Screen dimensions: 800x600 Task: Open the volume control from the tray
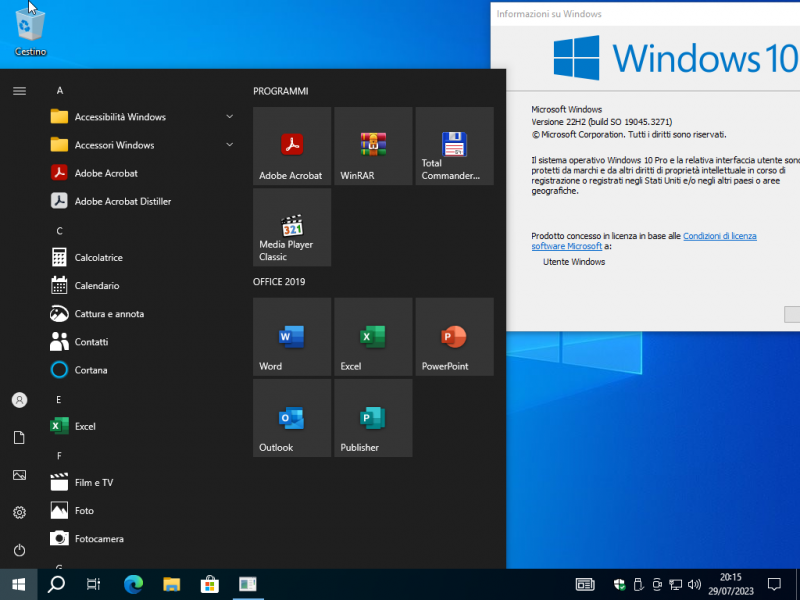695,583
